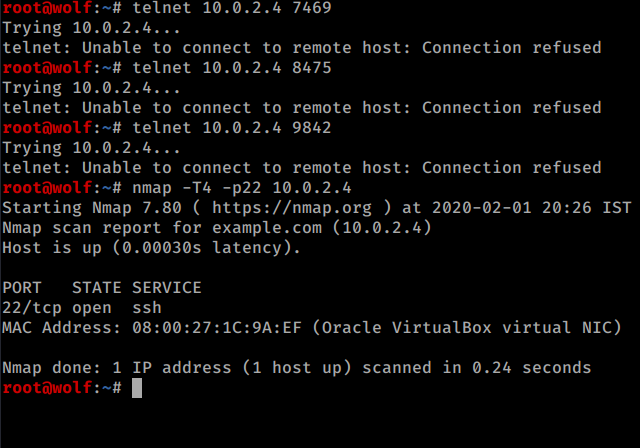Click the first 'Connection refused' message
Screen dimensions: 640x448
click(x=512, y=48)
